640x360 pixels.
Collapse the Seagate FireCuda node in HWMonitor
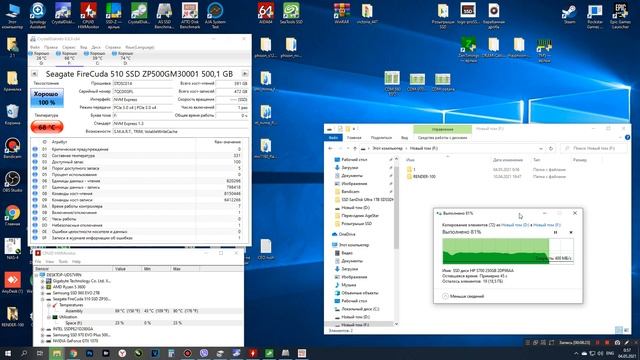pyautogui.click(x=43, y=299)
